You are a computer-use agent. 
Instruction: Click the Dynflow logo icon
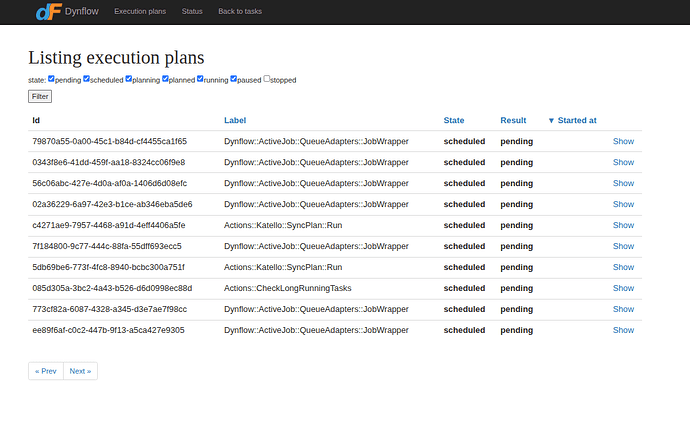(x=47, y=12)
